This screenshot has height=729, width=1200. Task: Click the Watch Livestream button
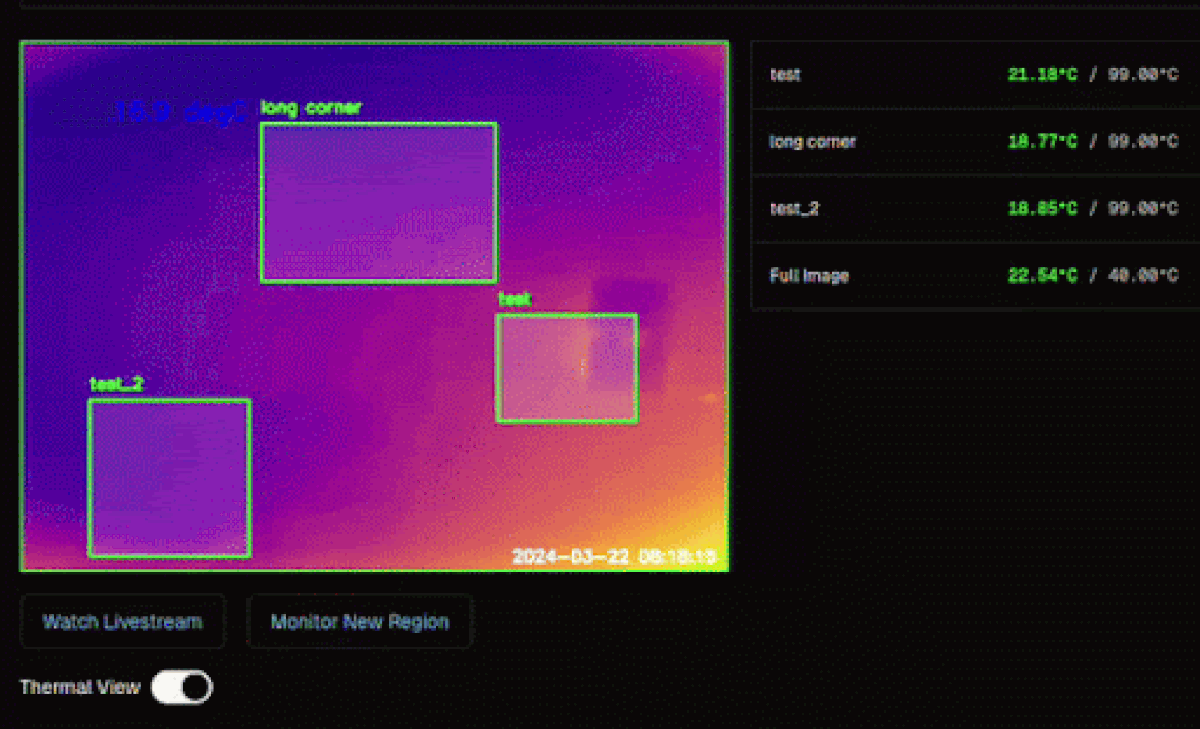(122, 622)
